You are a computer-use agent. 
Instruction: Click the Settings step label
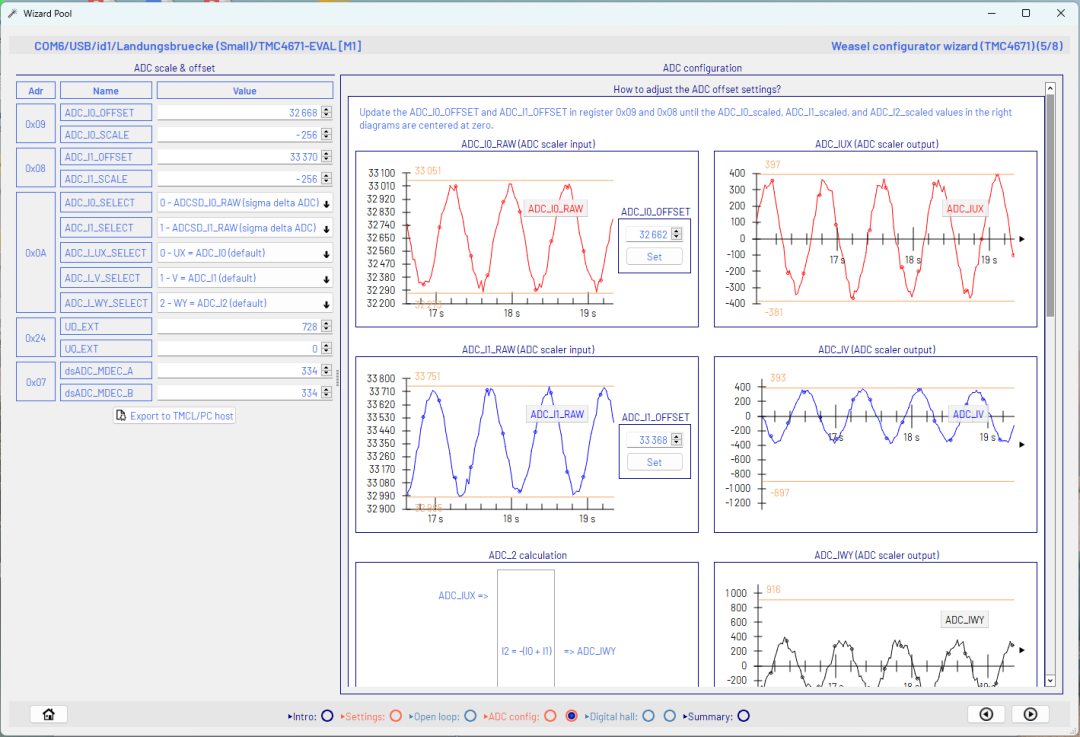pyautogui.click(x=365, y=716)
